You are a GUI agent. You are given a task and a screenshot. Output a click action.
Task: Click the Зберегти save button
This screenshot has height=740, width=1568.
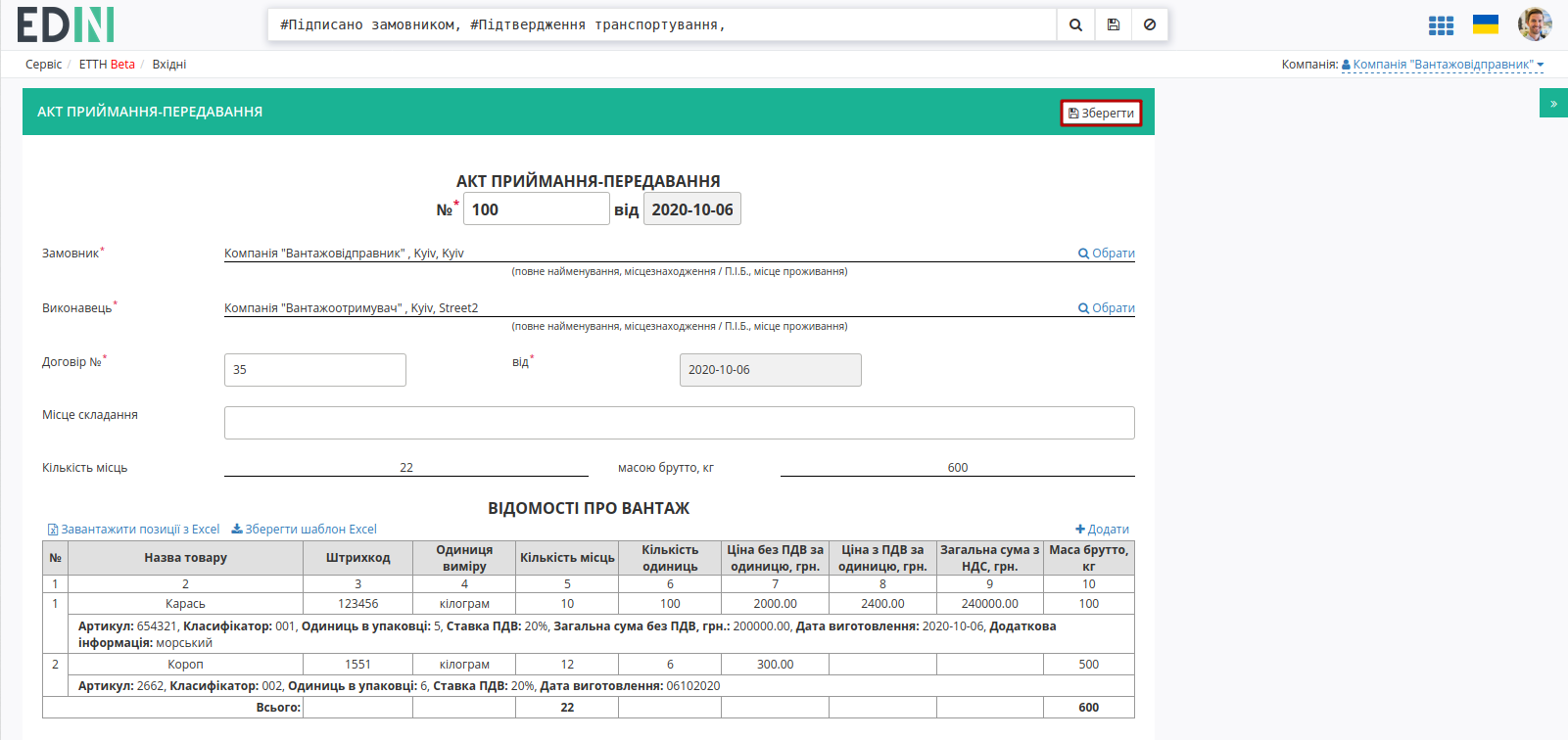coord(1101,113)
